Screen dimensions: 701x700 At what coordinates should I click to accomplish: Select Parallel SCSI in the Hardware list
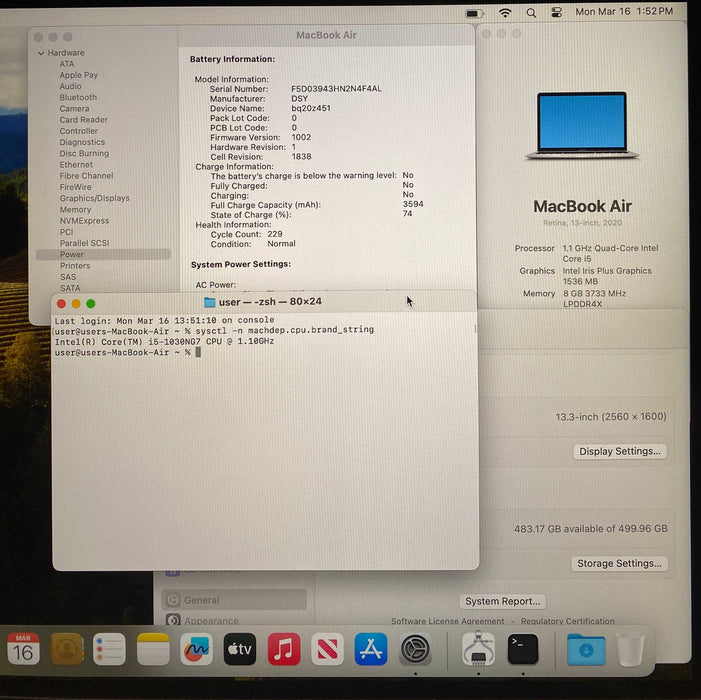[x=84, y=243]
